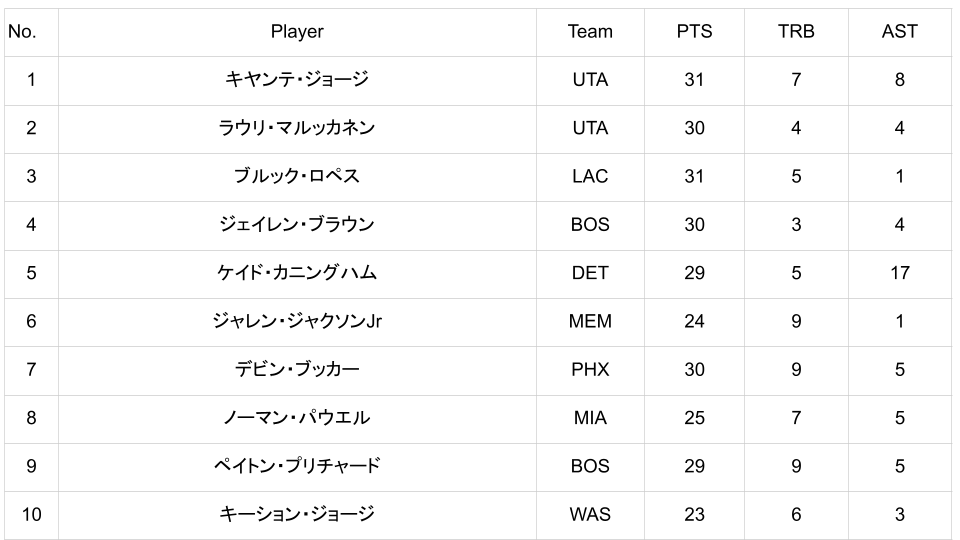Select the キーション・ジョージ player cell
Image resolution: width=960 pixels, height=540 pixels.
point(297,514)
